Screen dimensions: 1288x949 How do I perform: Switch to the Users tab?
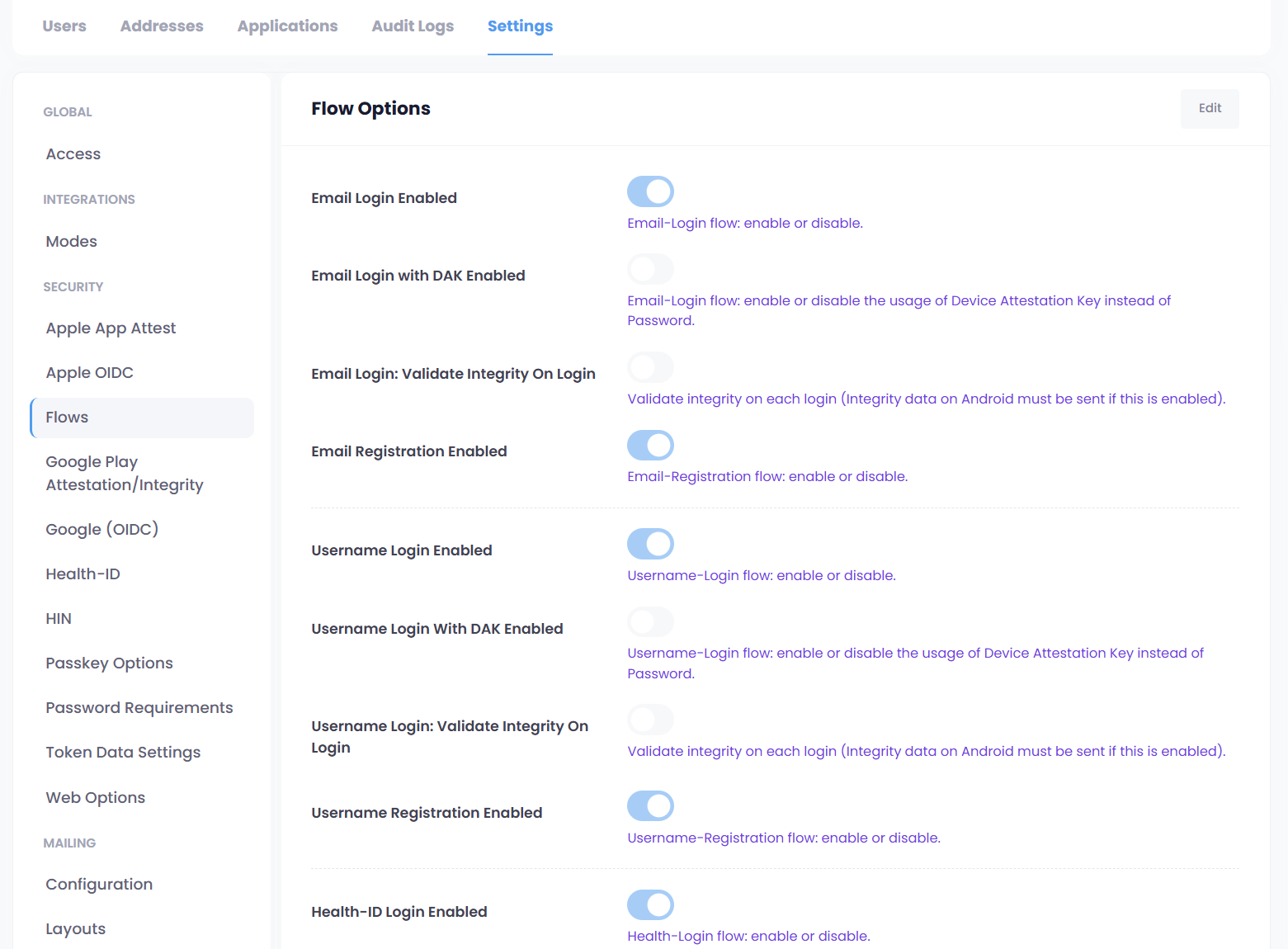point(64,26)
